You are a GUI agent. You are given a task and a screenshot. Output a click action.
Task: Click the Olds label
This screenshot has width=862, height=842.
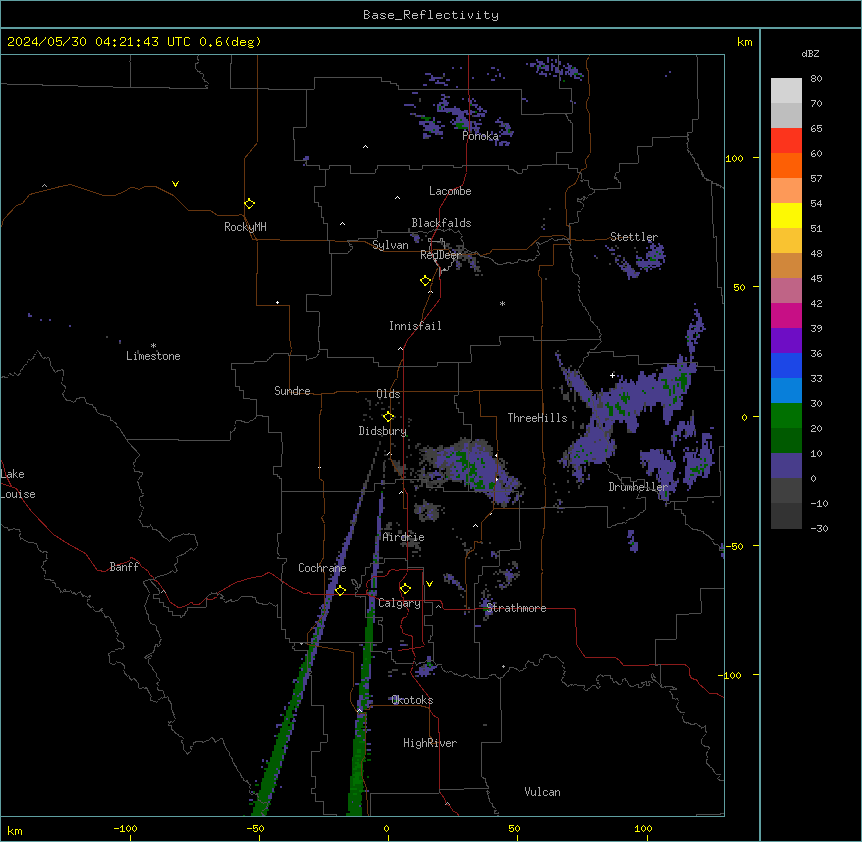(x=388, y=394)
